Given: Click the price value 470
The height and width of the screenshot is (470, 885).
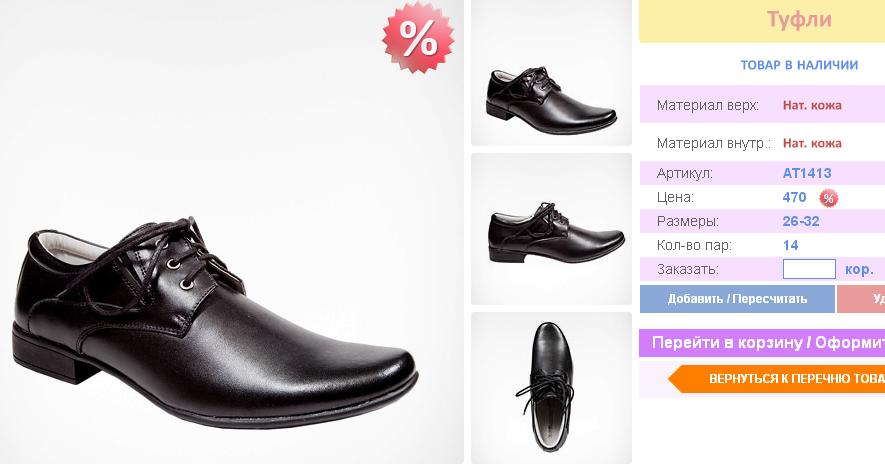Looking at the screenshot, I should pyautogui.click(x=795, y=197).
